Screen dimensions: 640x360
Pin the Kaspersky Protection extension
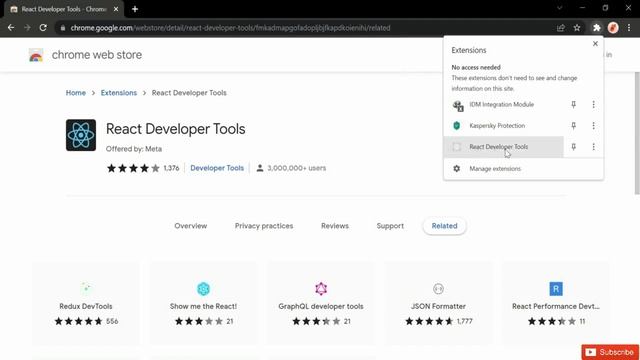[x=573, y=126]
